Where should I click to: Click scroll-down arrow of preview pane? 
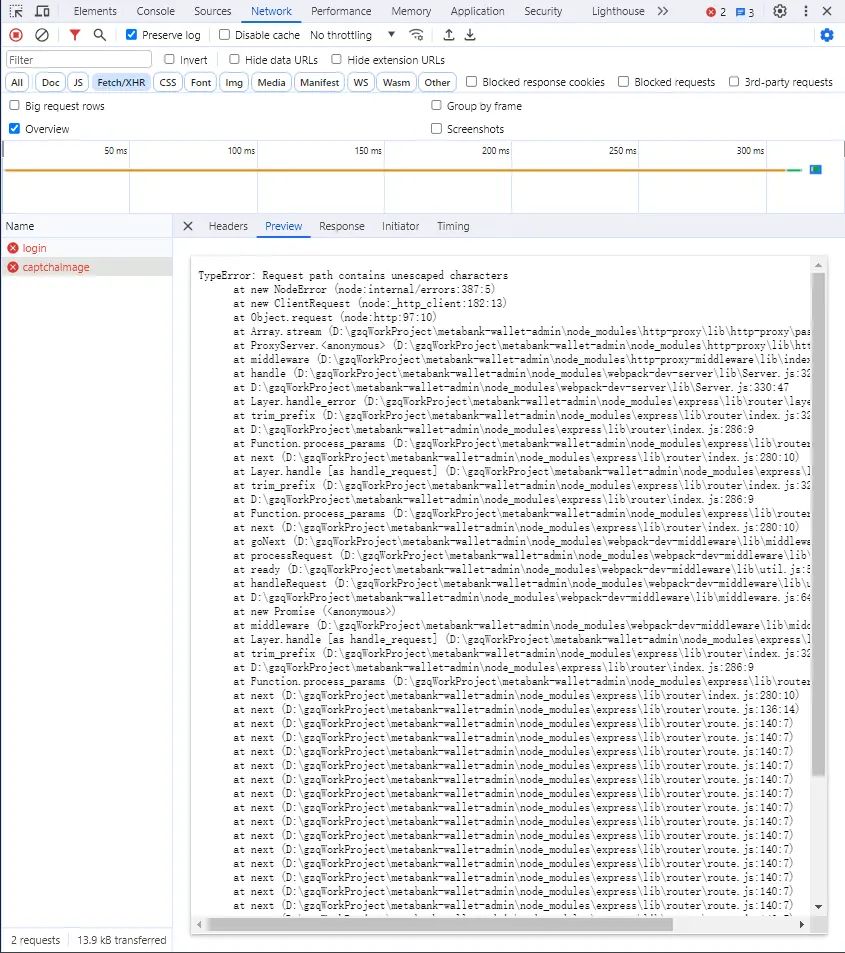coord(818,907)
